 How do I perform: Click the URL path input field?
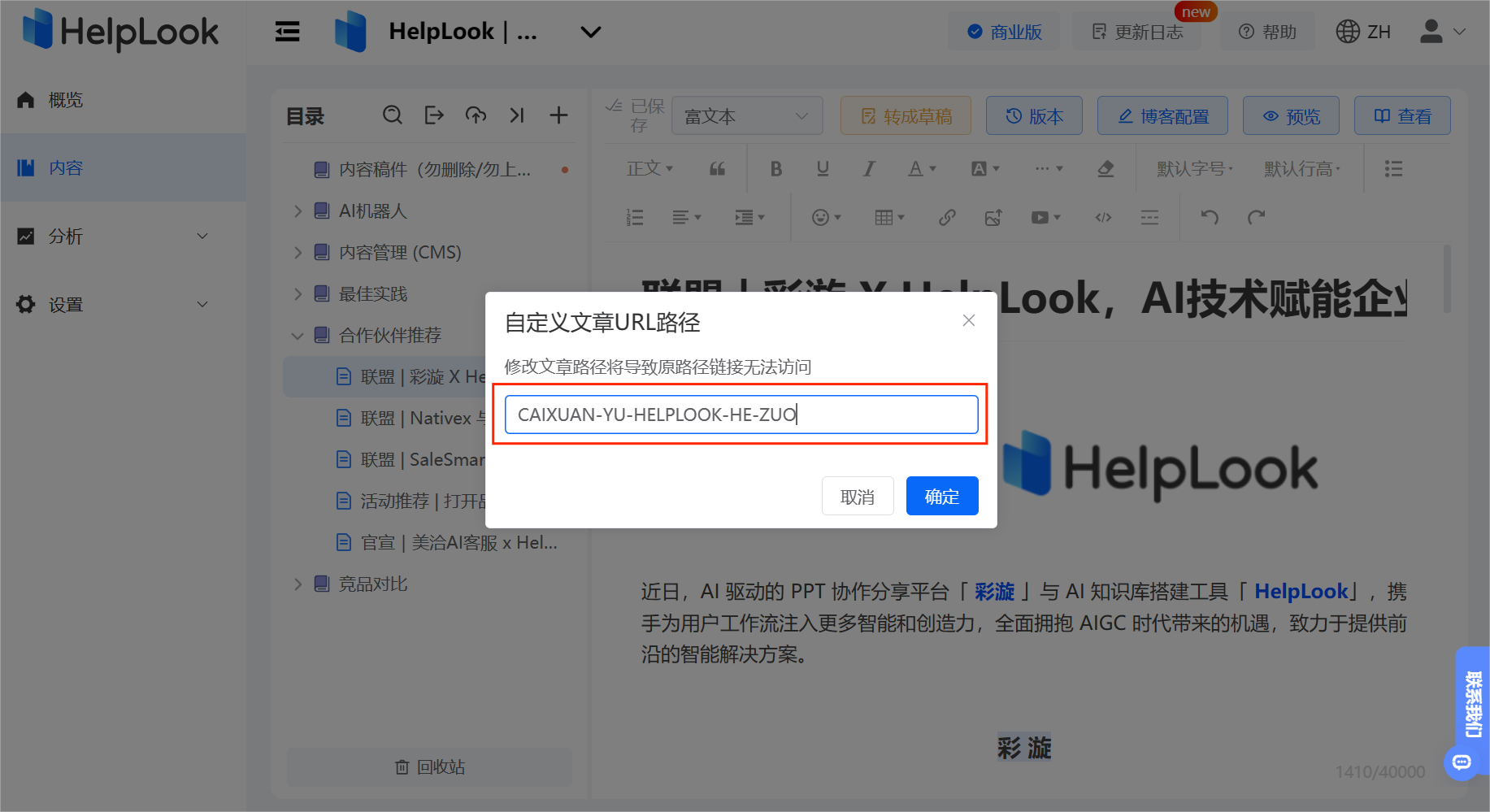[x=741, y=415]
